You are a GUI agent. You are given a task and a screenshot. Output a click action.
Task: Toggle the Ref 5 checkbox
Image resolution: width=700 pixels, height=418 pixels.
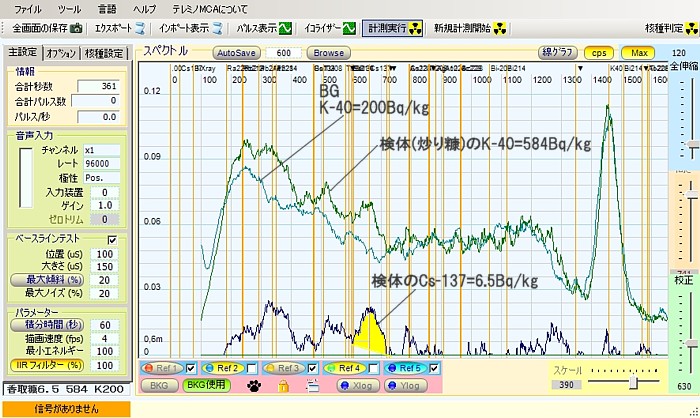click(434, 368)
